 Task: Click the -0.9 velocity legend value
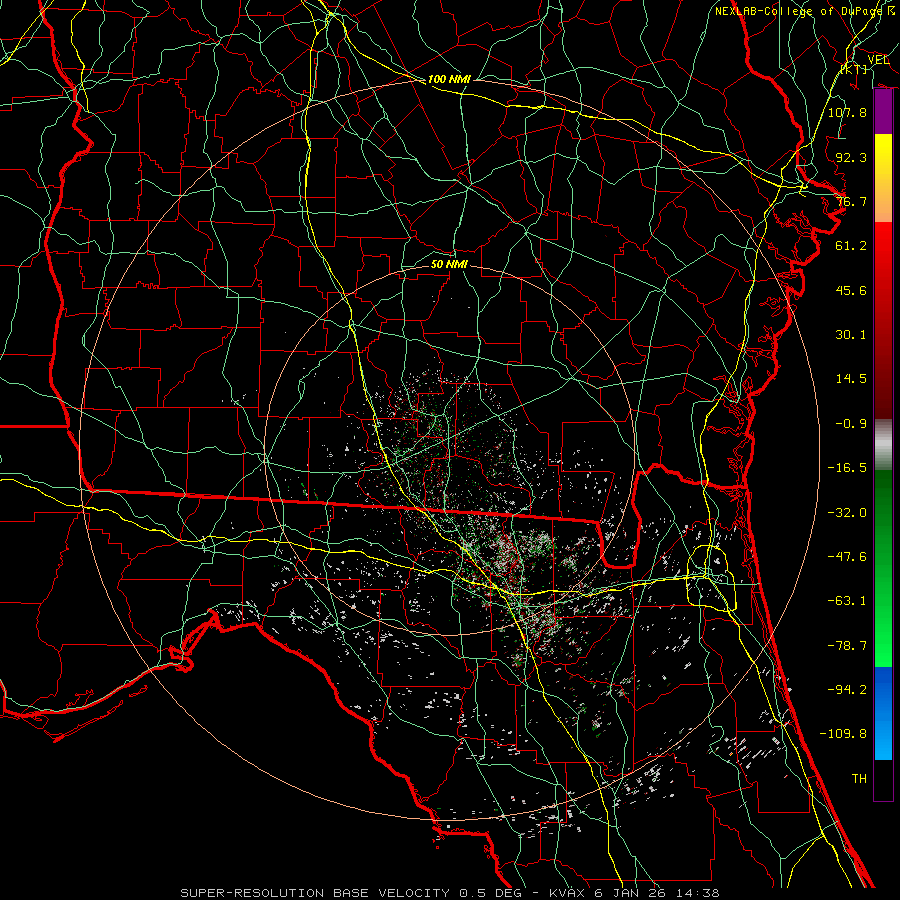tap(851, 424)
